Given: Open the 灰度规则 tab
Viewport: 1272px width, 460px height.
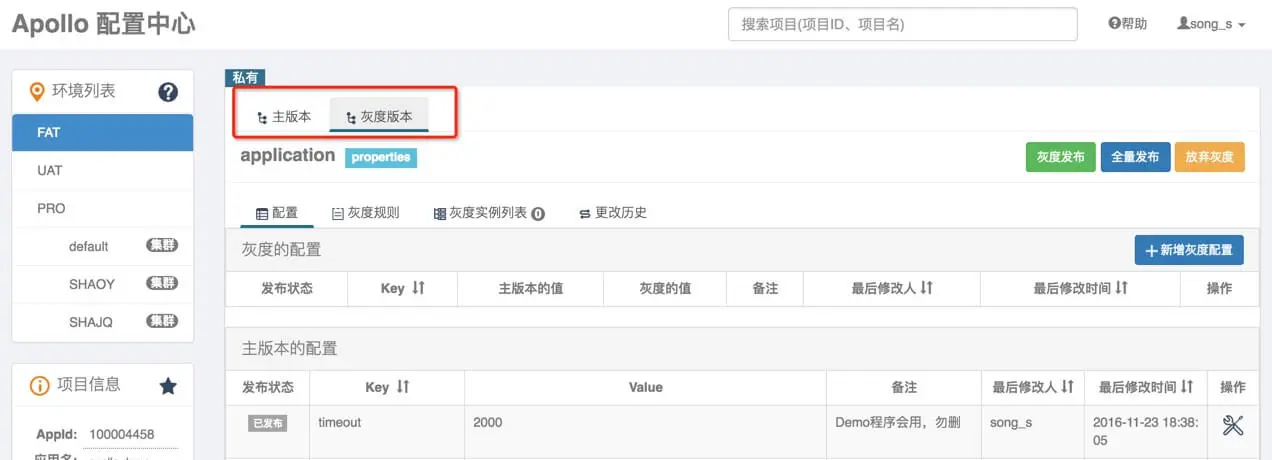Looking at the screenshot, I should (x=365, y=212).
